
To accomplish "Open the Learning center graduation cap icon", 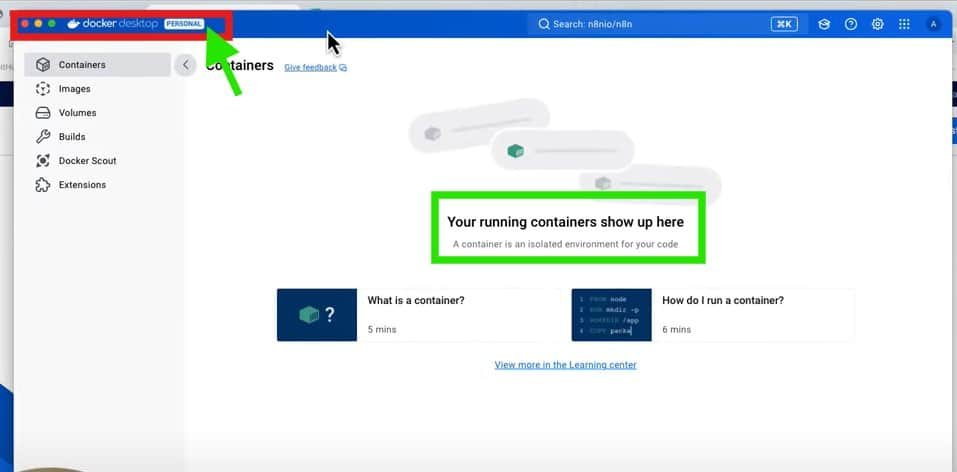I will click(x=824, y=24).
